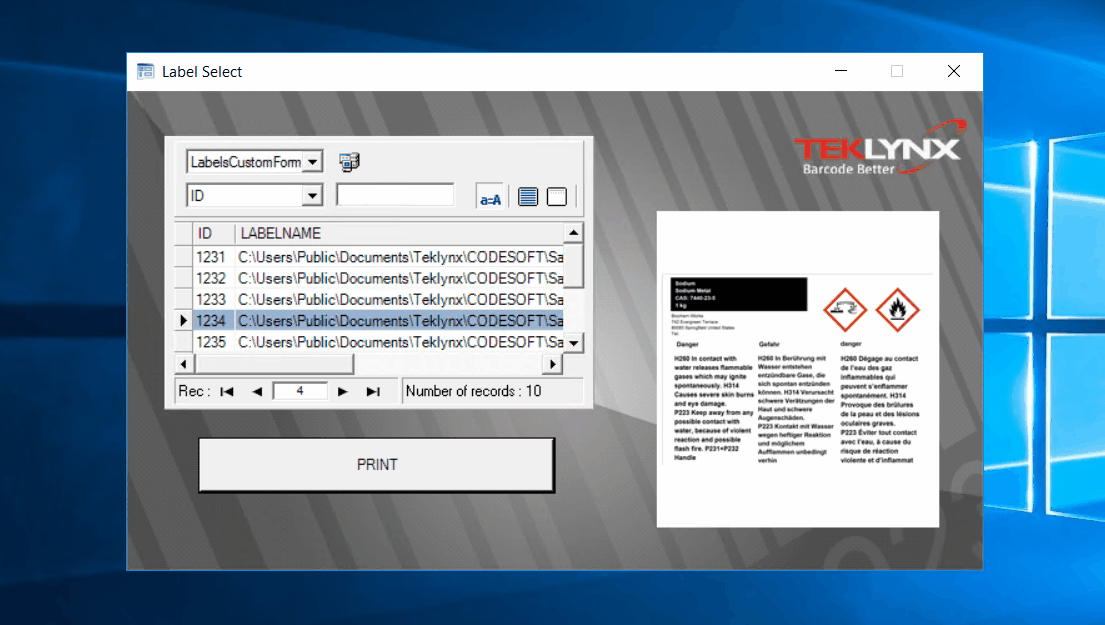1105x625 pixels.
Task: Click the database connection icon
Action: tap(349, 162)
